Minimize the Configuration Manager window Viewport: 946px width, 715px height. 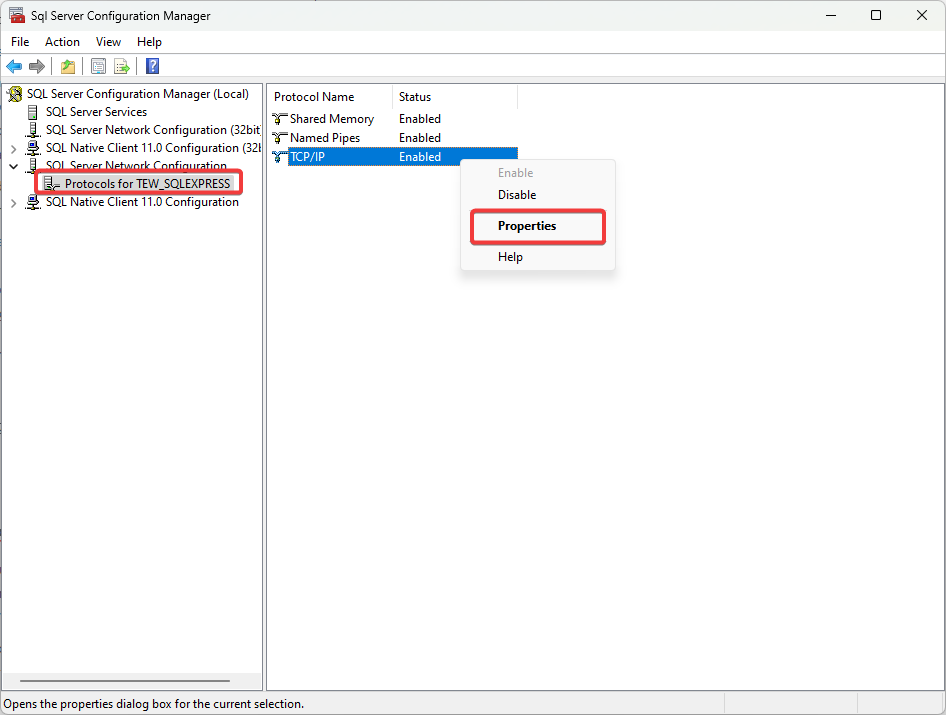pyautogui.click(x=831, y=15)
